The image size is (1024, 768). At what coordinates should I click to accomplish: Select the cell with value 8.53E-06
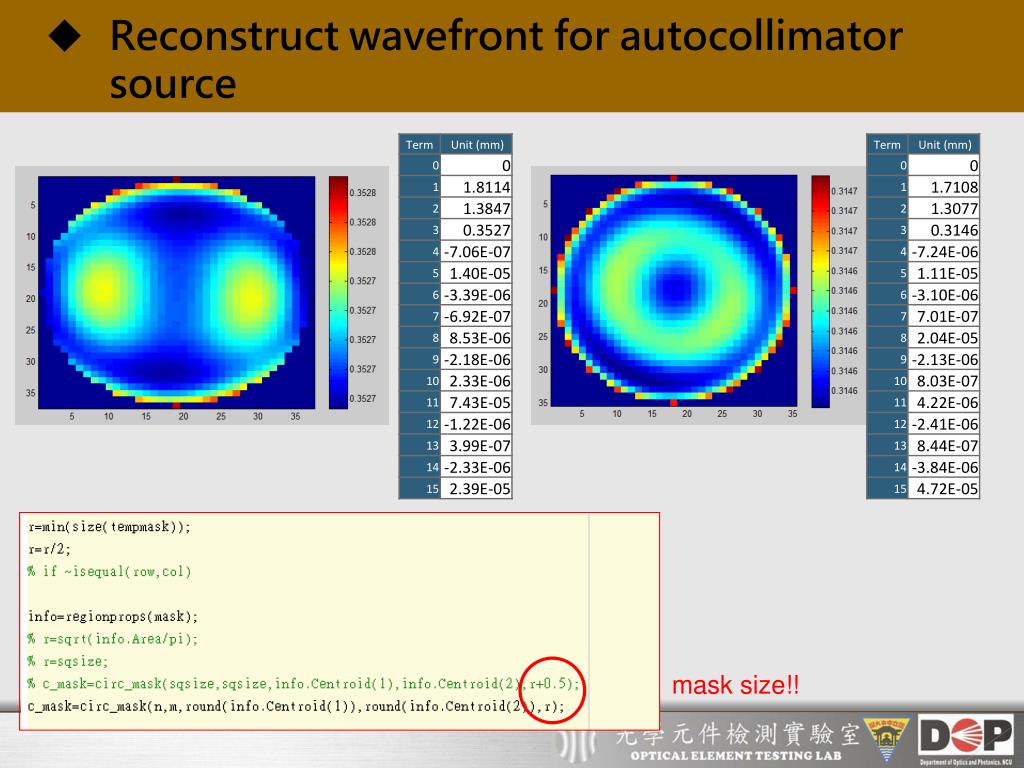coord(477,338)
